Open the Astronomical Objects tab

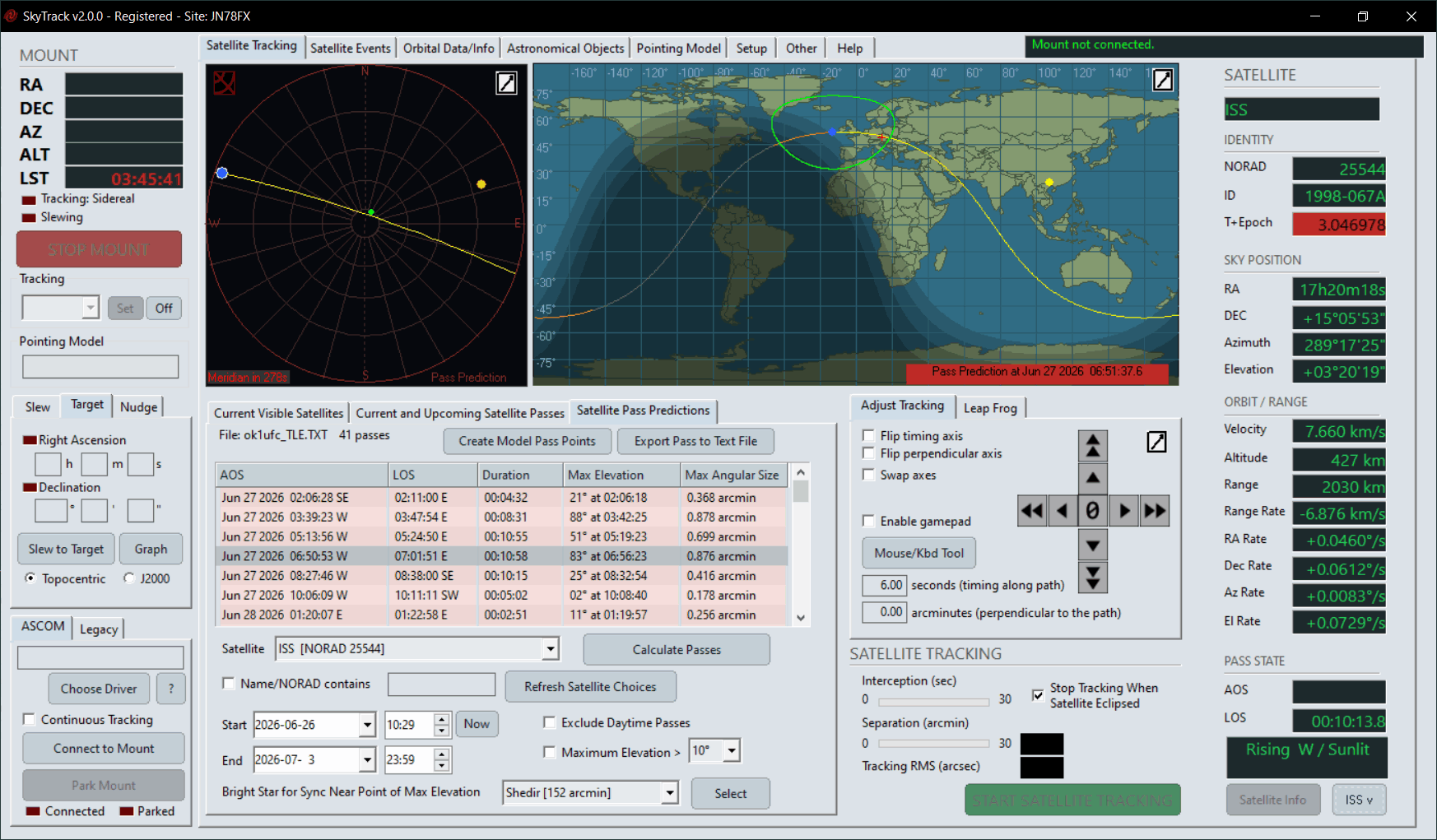tap(565, 48)
